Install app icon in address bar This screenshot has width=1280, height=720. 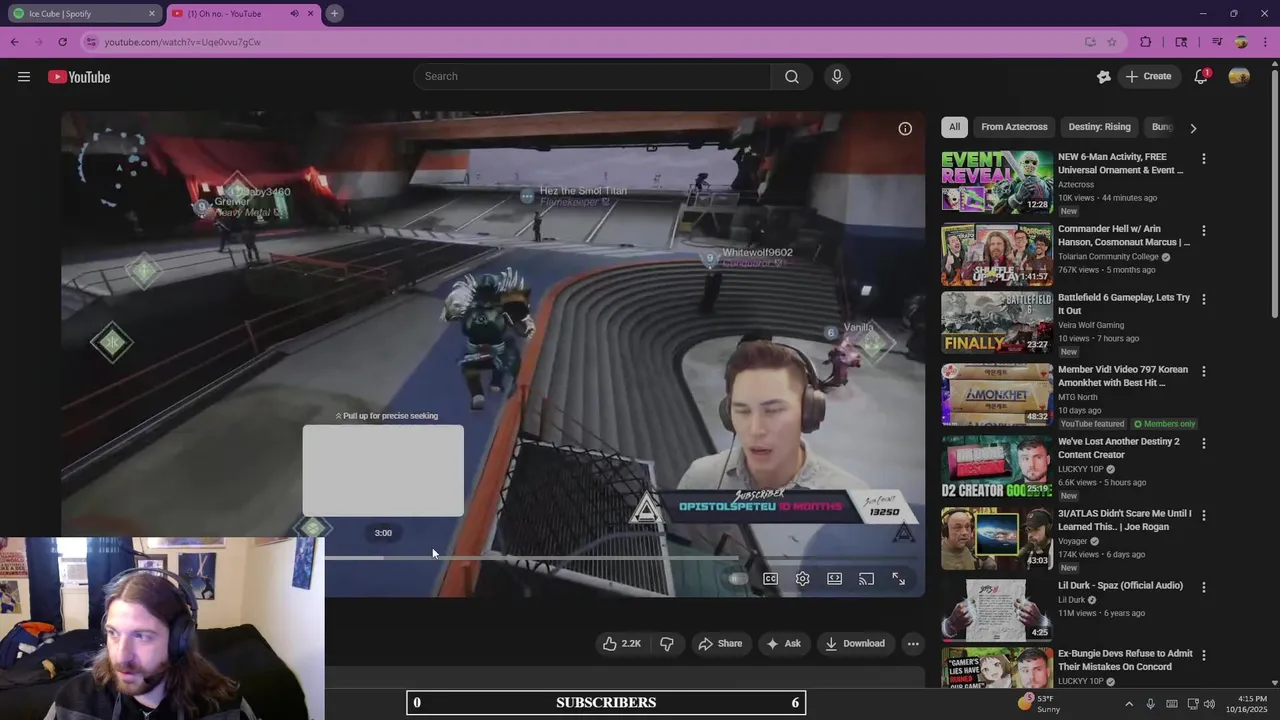point(1090,42)
